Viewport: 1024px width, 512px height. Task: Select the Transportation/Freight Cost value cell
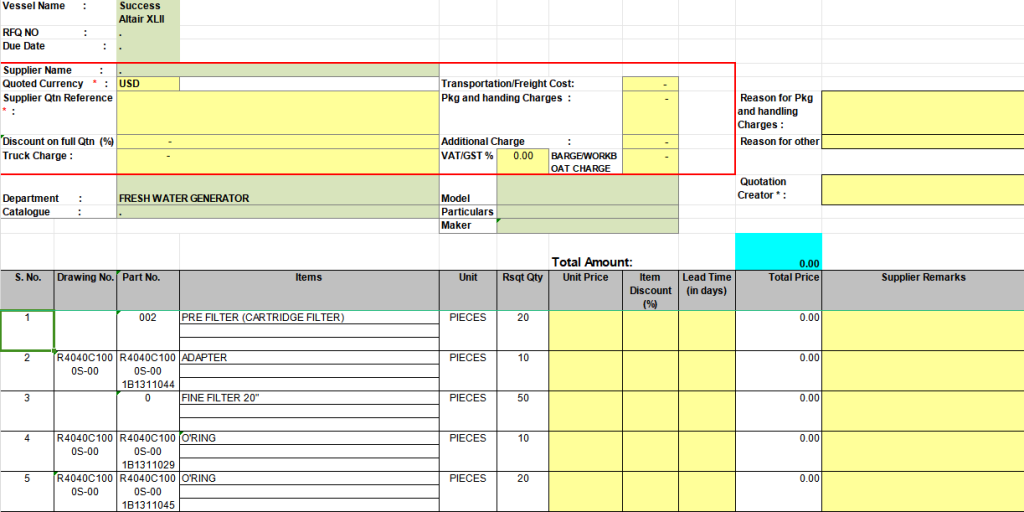point(650,84)
